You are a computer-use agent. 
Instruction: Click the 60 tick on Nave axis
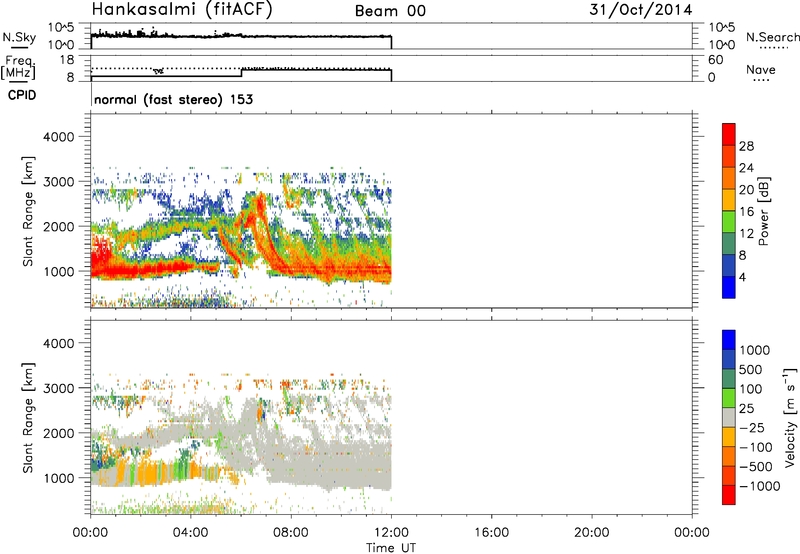tap(716, 60)
